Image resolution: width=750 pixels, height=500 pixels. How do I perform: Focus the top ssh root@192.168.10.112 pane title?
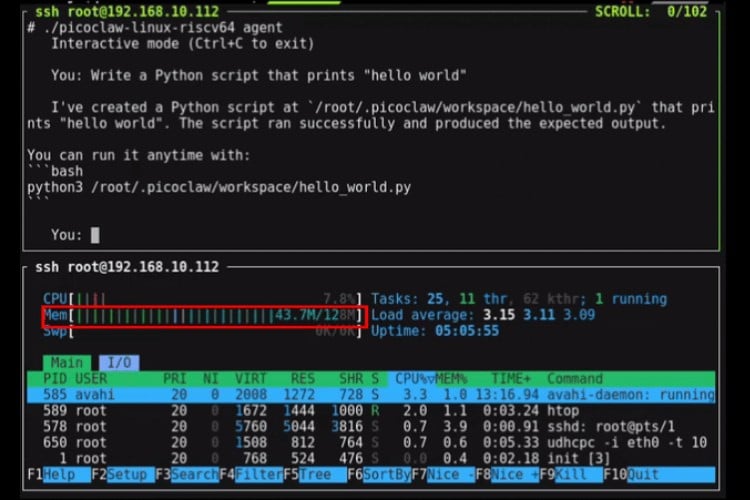(127, 11)
